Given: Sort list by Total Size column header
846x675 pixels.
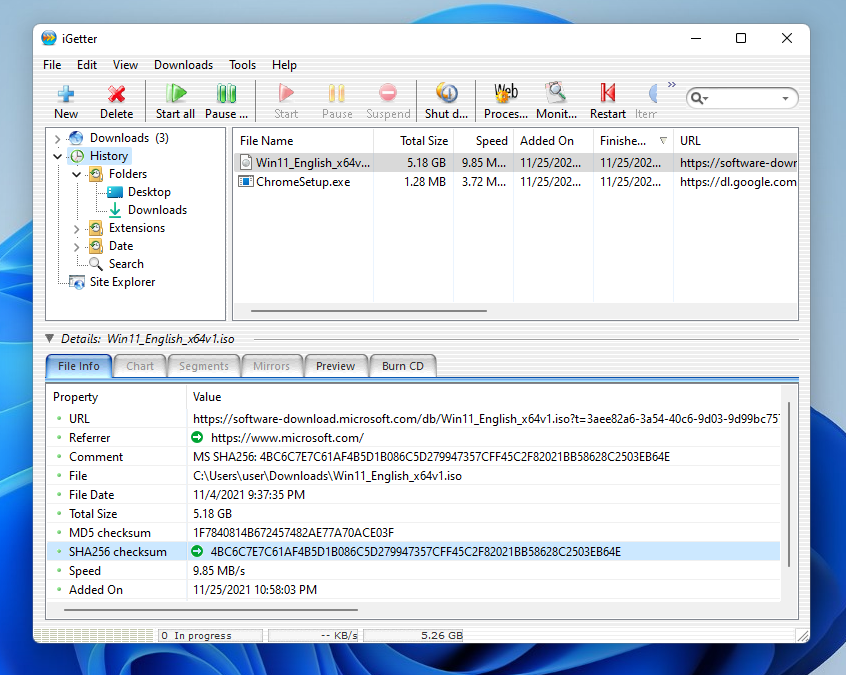Looking at the screenshot, I should 424,141.
